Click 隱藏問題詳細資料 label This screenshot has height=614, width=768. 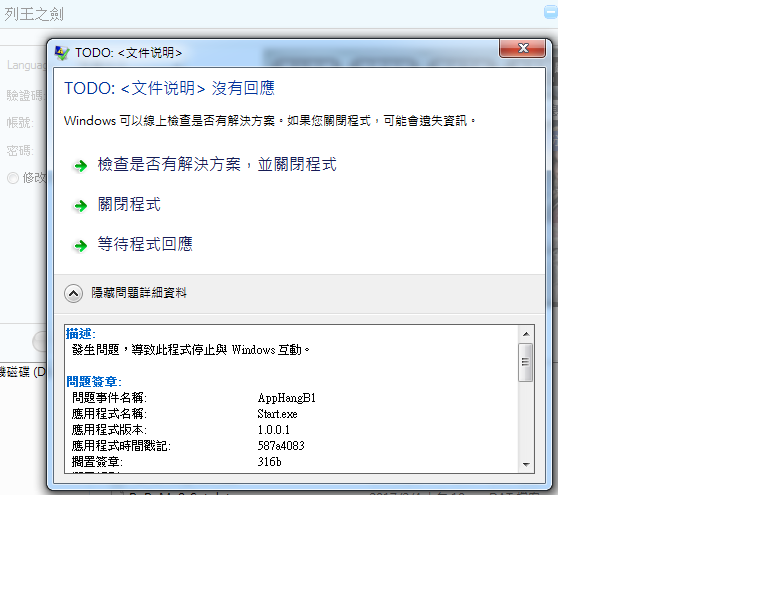point(139,293)
